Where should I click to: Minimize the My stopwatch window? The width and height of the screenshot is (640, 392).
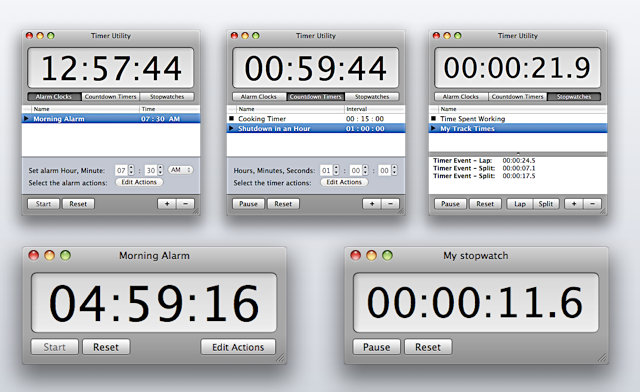click(x=371, y=256)
